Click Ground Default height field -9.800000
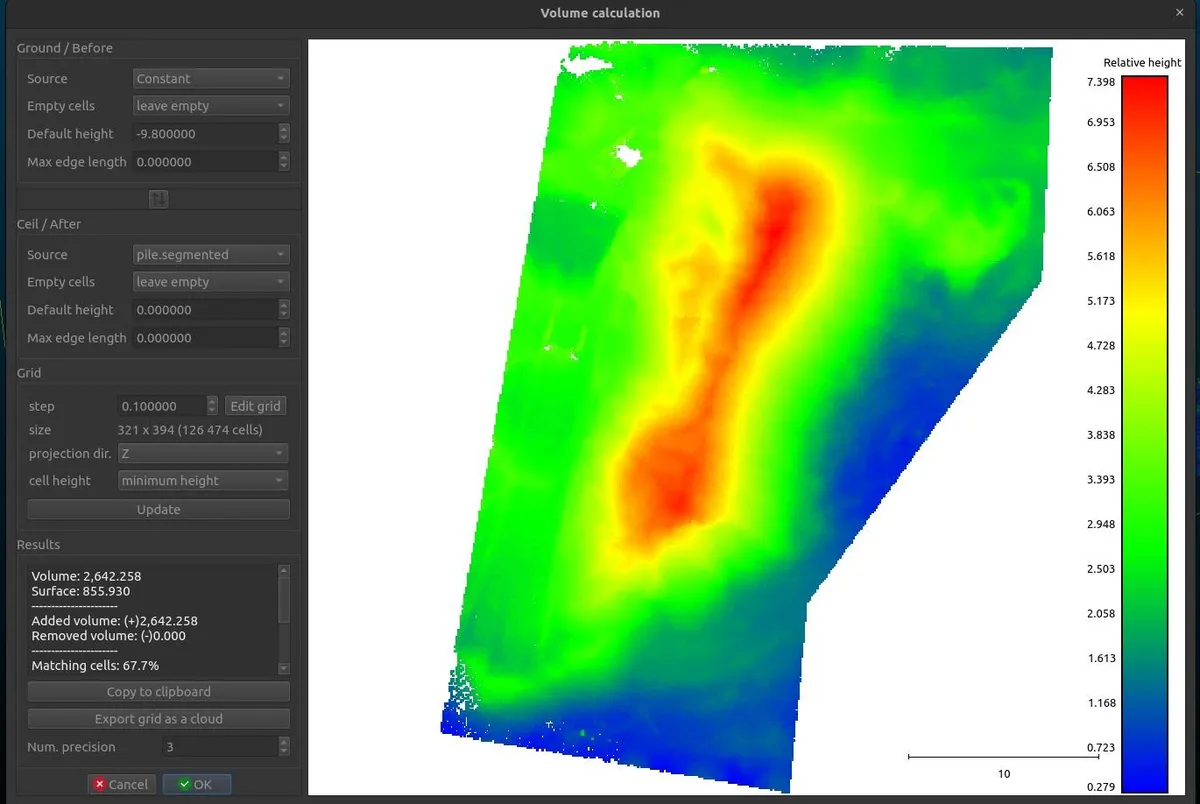1200x804 pixels. coord(205,134)
